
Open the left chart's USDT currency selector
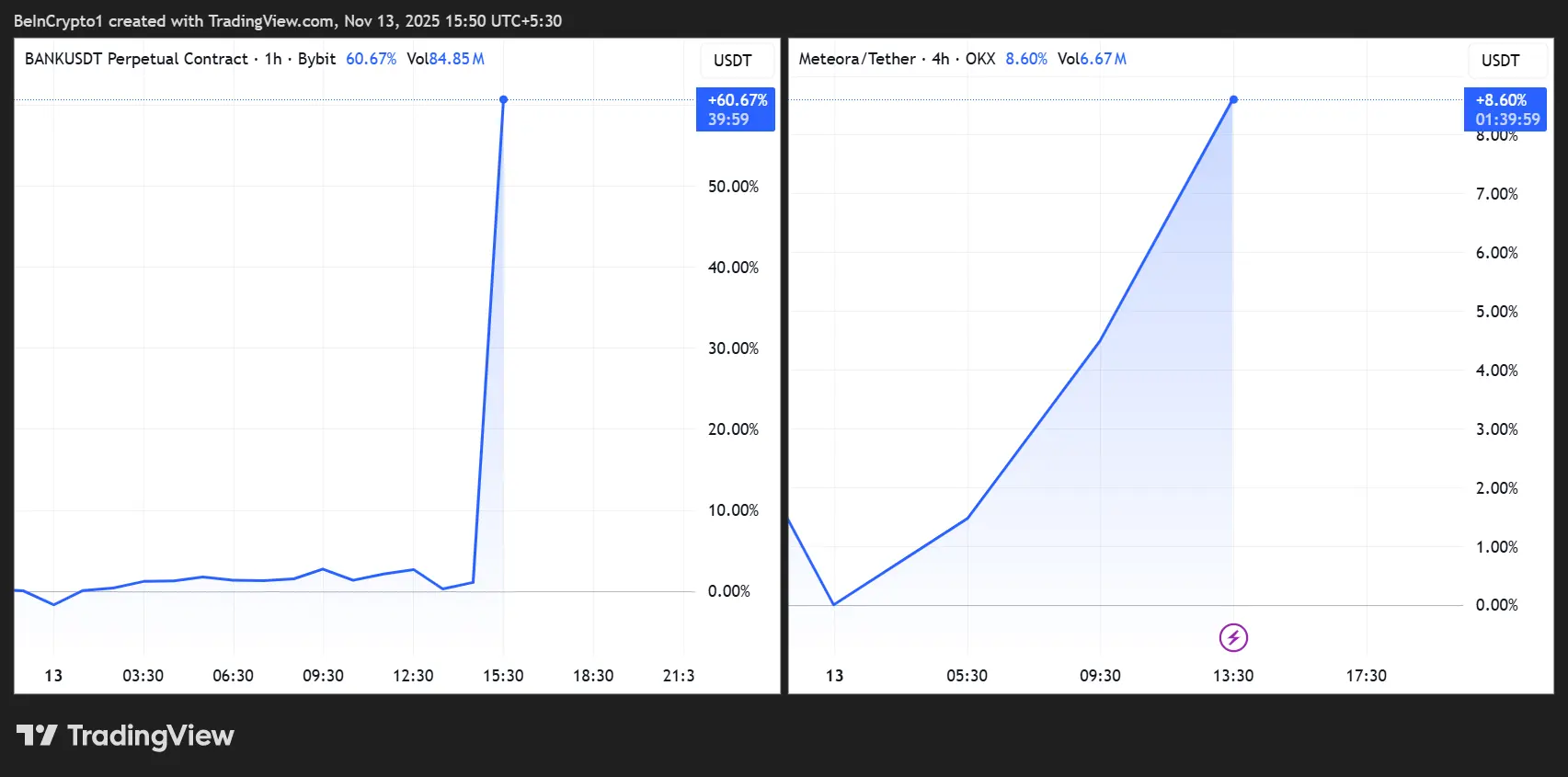coord(732,61)
